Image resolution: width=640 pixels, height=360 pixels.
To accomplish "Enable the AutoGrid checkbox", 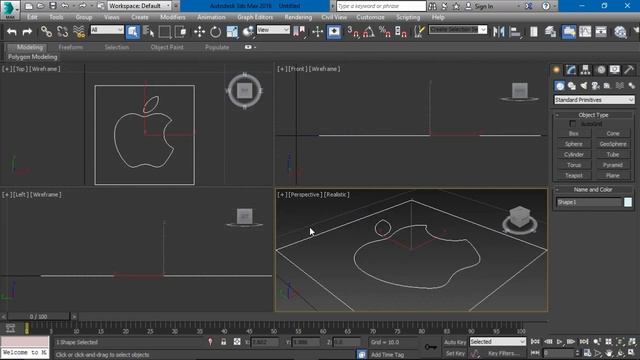I will [x=573, y=124].
